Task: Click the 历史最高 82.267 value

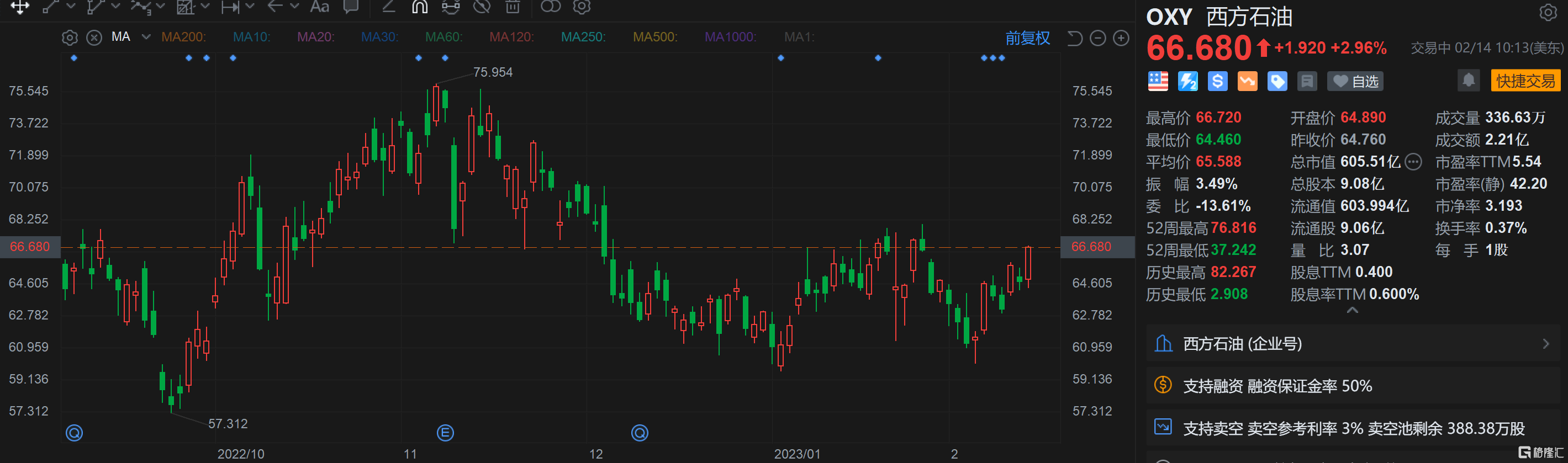Action: [x=1233, y=272]
